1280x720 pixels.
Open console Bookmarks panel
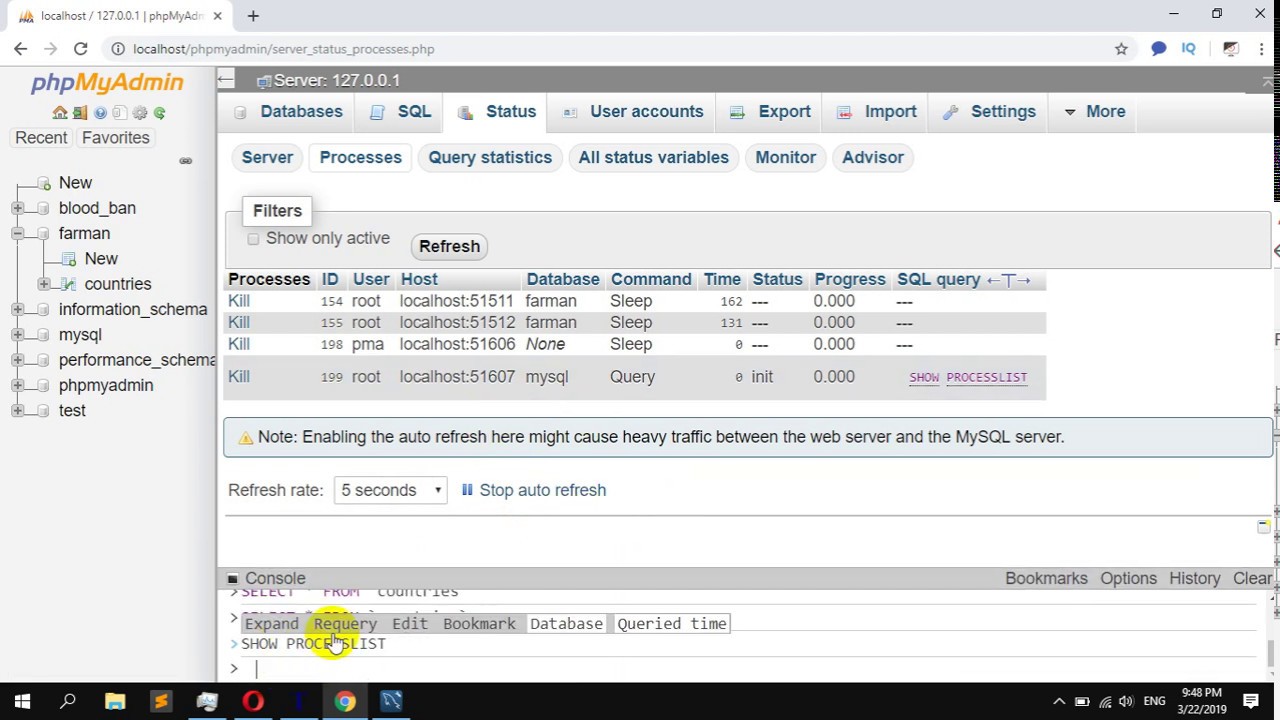1046,579
